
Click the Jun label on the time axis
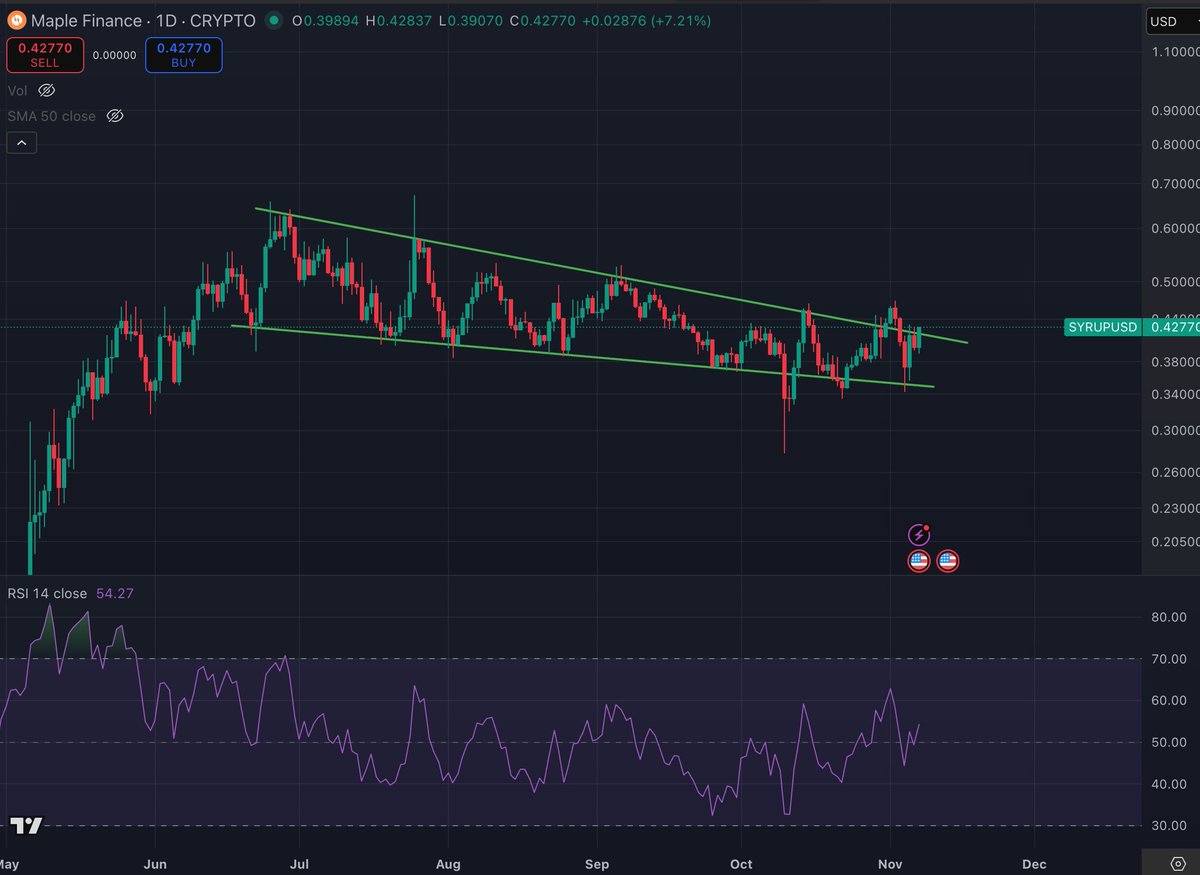pyautogui.click(x=155, y=863)
